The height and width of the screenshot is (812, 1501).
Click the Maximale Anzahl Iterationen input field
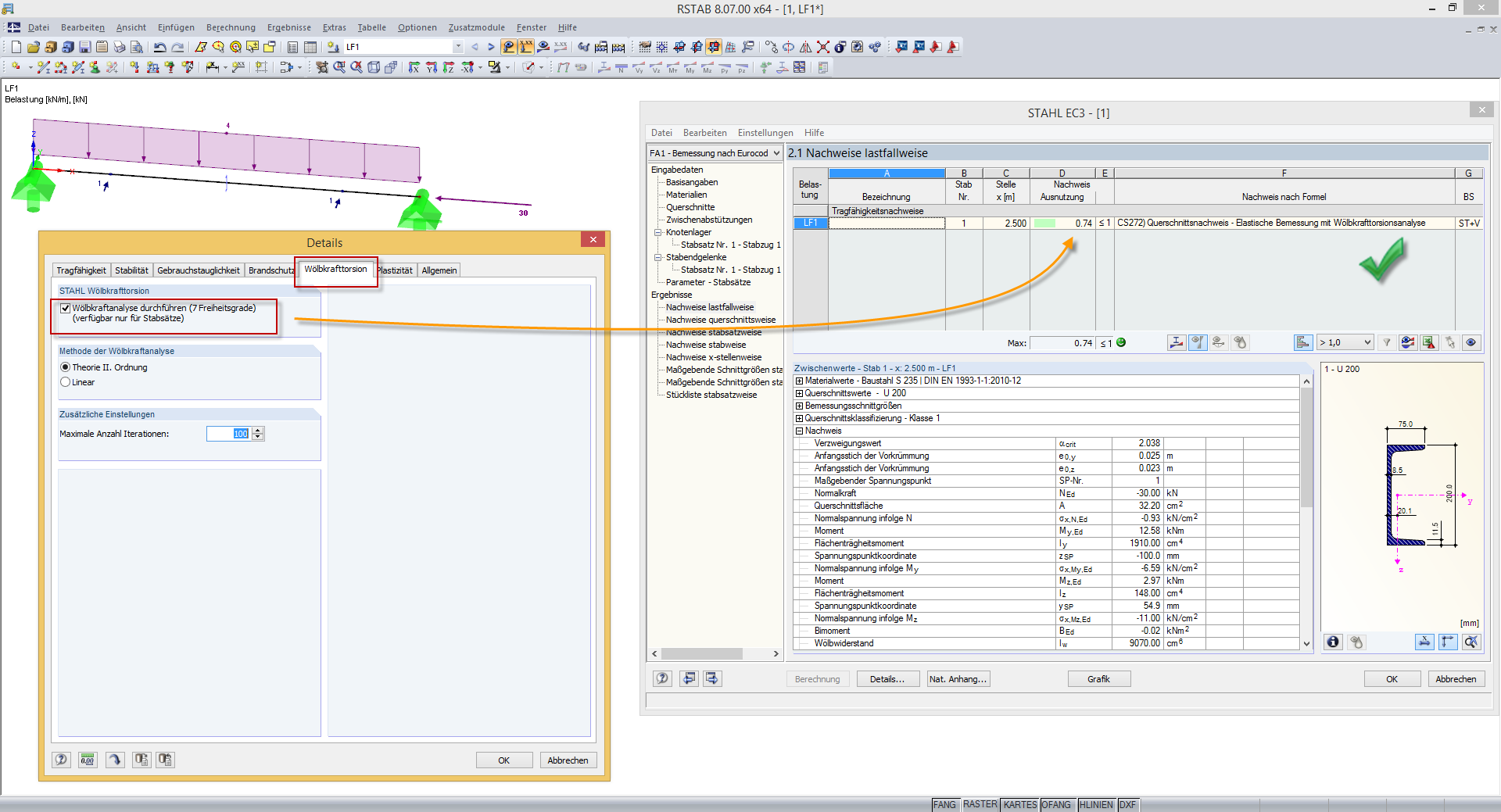[228, 434]
